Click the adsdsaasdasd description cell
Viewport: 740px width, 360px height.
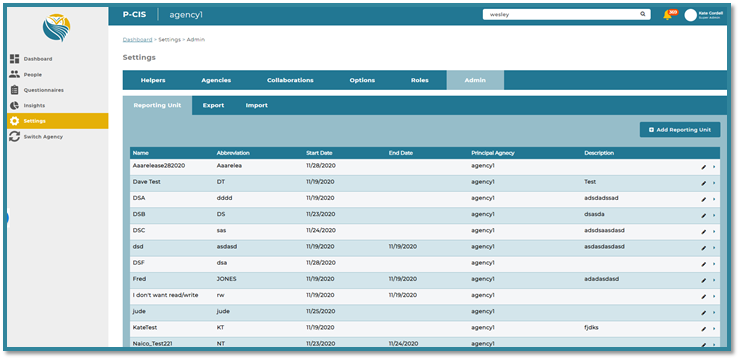(604, 231)
